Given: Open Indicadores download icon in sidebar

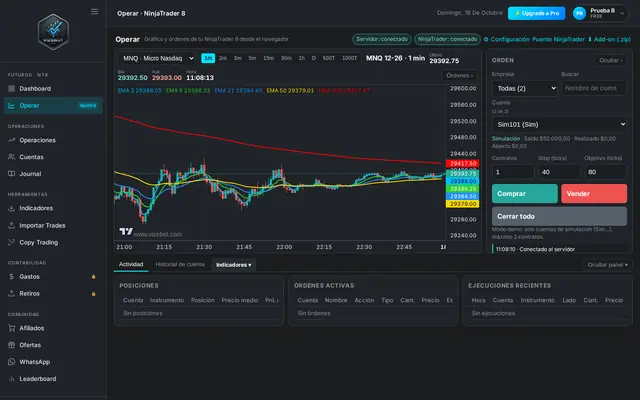Looking at the screenshot, I should [11, 208].
